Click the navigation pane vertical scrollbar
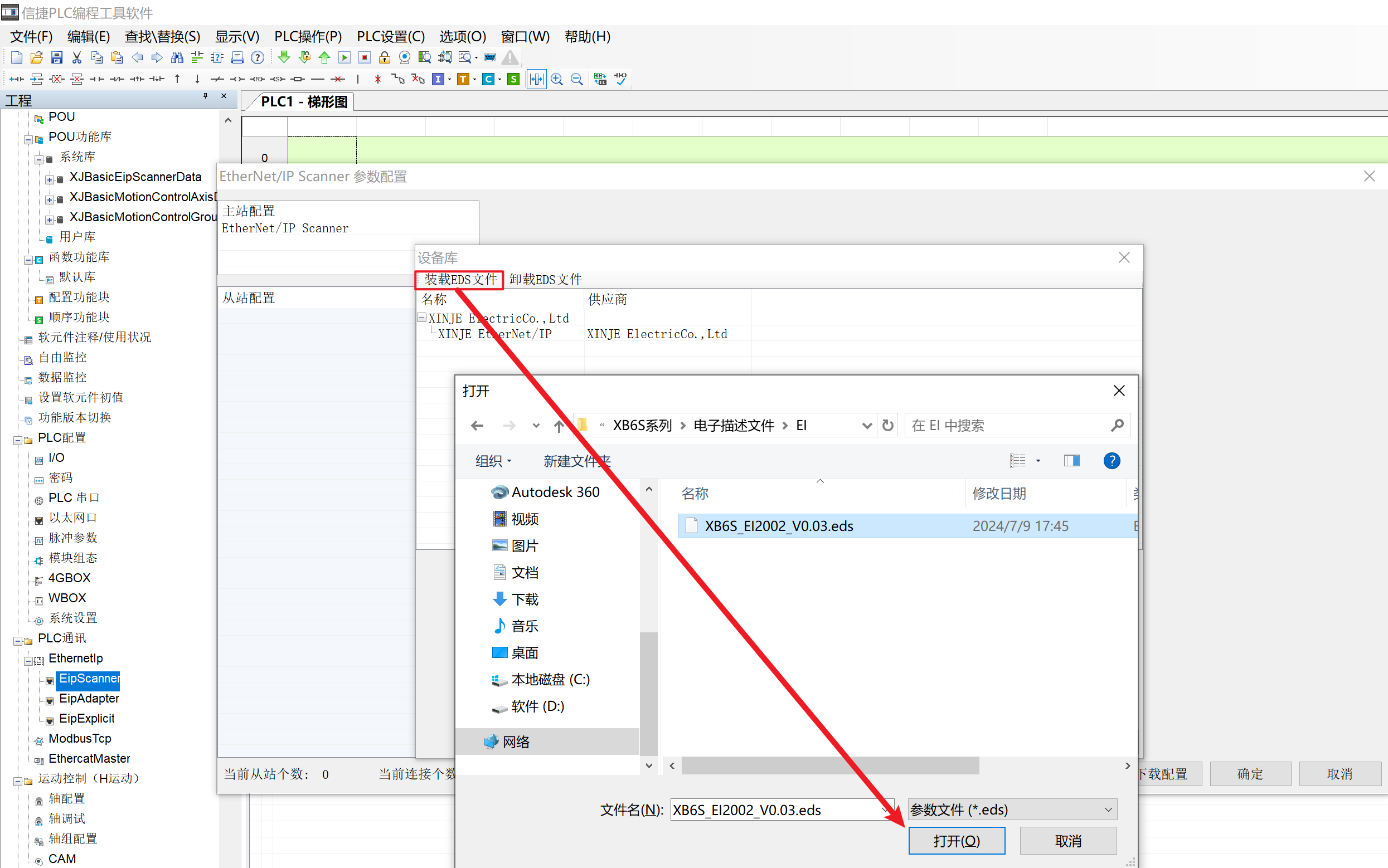 pyautogui.click(x=648, y=693)
